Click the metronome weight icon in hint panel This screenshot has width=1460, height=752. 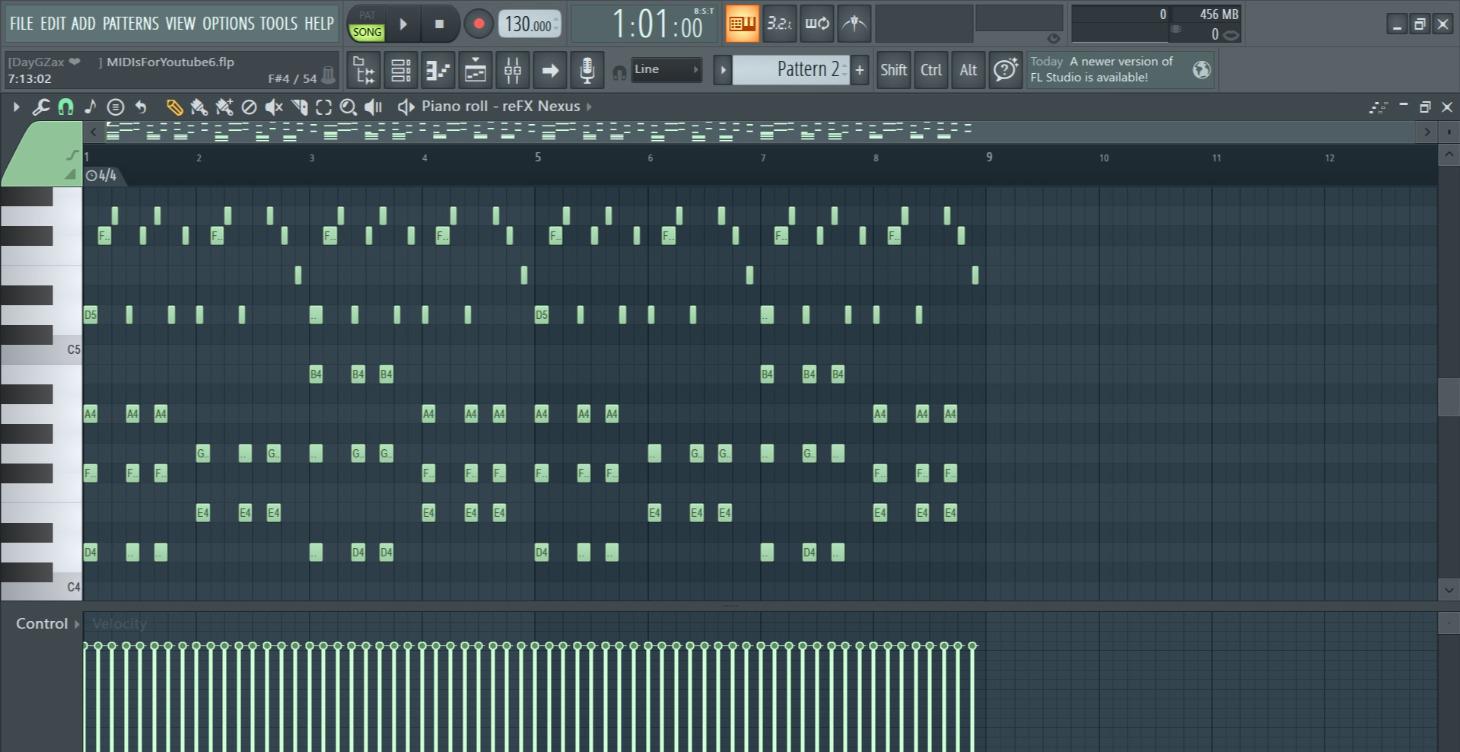pos(328,76)
